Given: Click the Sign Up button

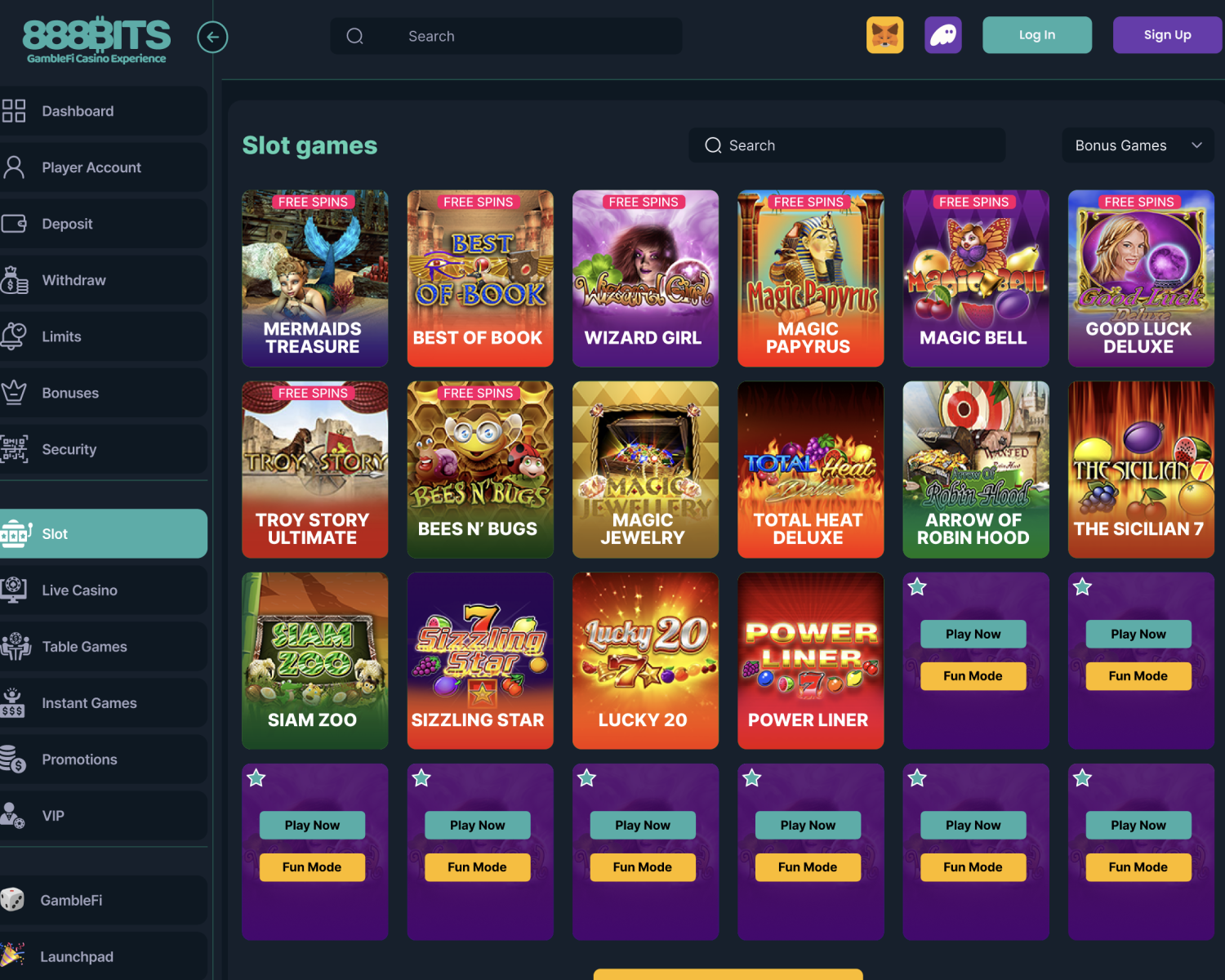Looking at the screenshot, I should (x=1167, y=35).
